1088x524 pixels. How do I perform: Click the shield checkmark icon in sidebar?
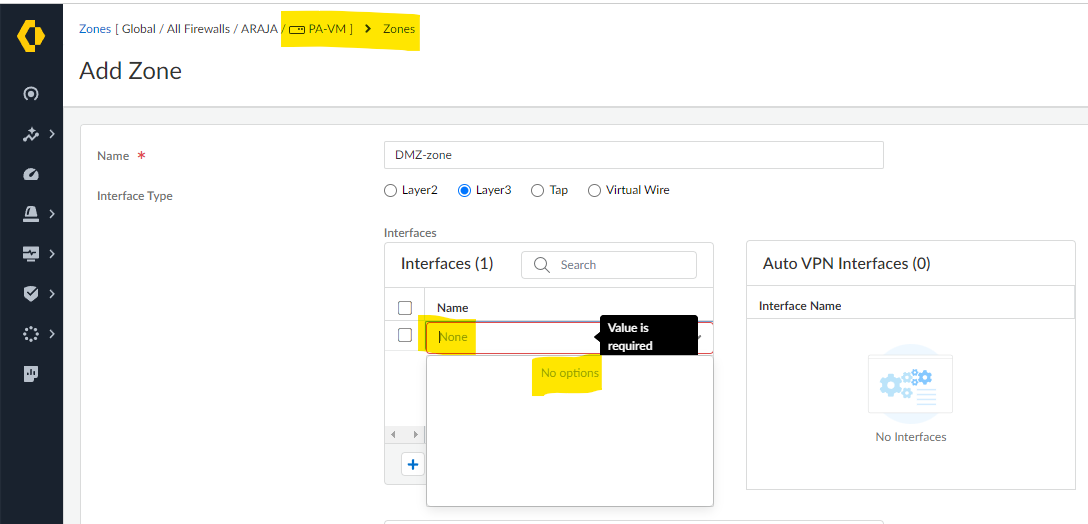[31, 294]
